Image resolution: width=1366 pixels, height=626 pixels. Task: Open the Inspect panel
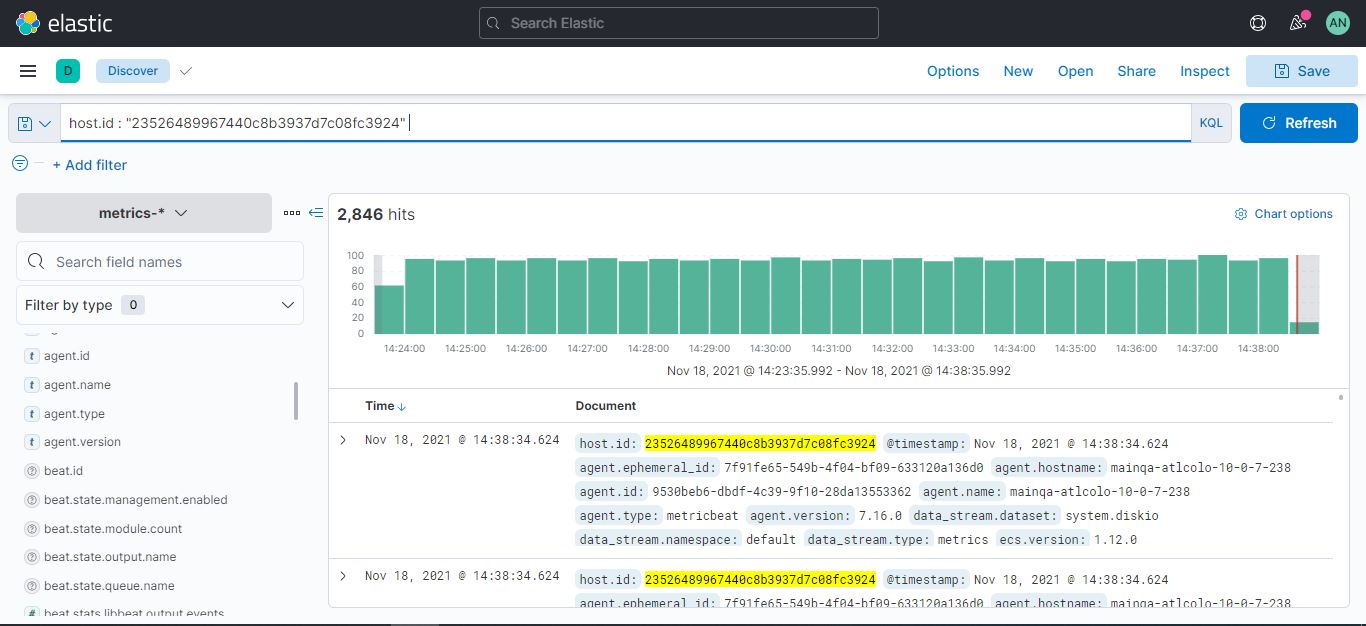point(1205,71)
